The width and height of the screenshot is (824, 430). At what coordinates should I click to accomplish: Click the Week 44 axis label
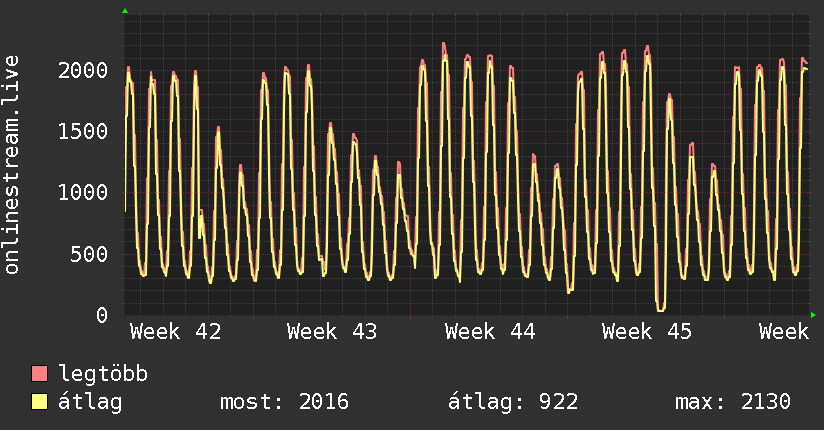tap(490, 332)
